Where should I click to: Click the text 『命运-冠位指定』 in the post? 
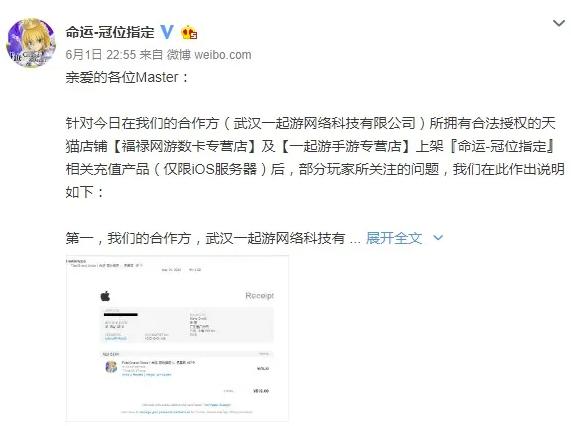point(503,146)
